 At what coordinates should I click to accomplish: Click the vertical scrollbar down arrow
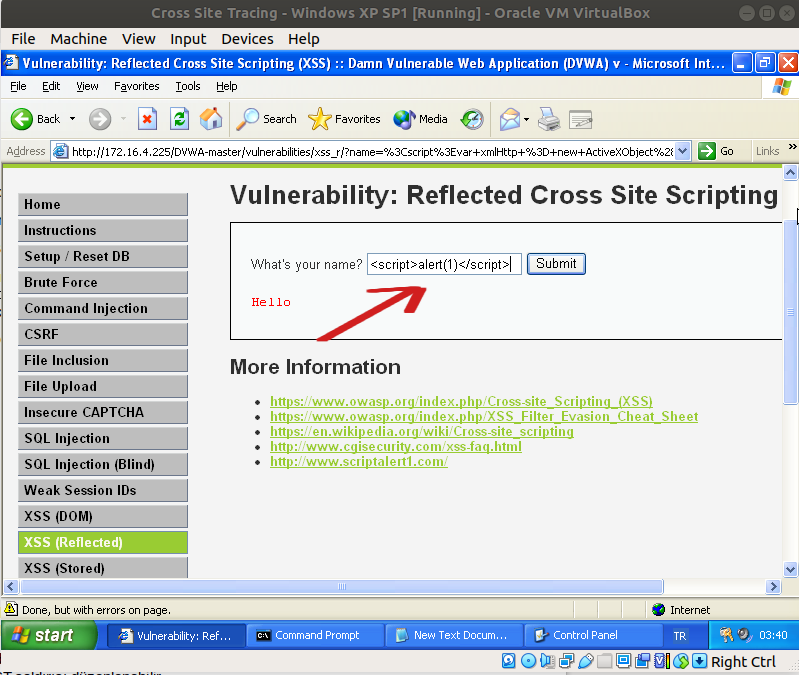pyautogui.click(x=790, y=570)
